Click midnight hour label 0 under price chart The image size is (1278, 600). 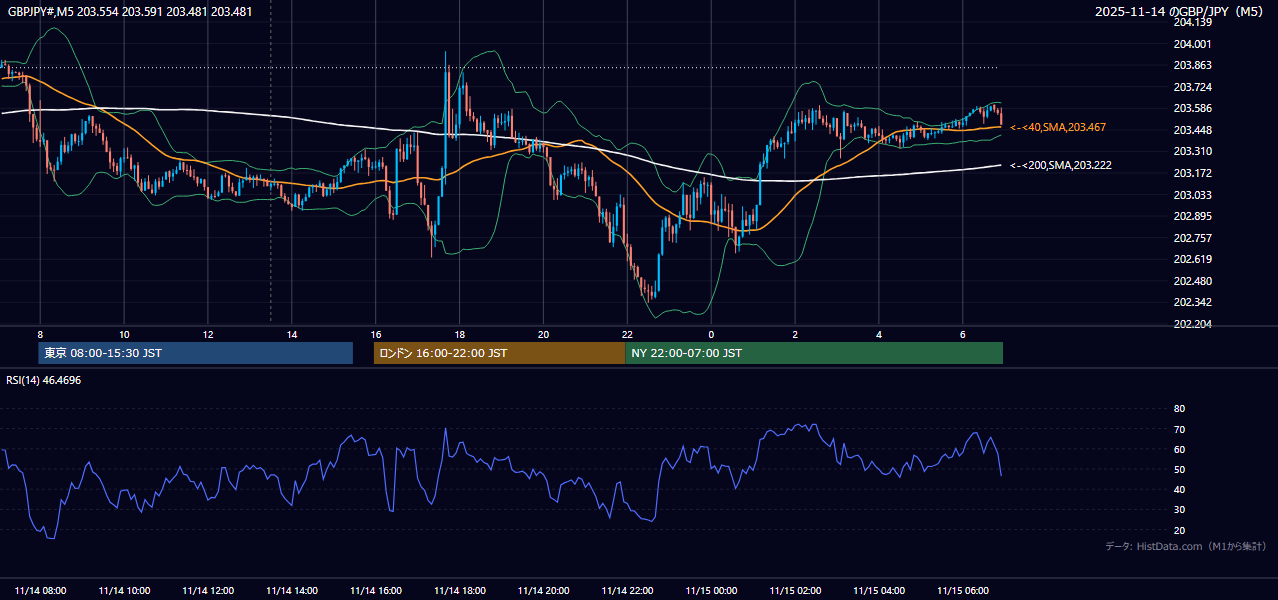point(711,334)
